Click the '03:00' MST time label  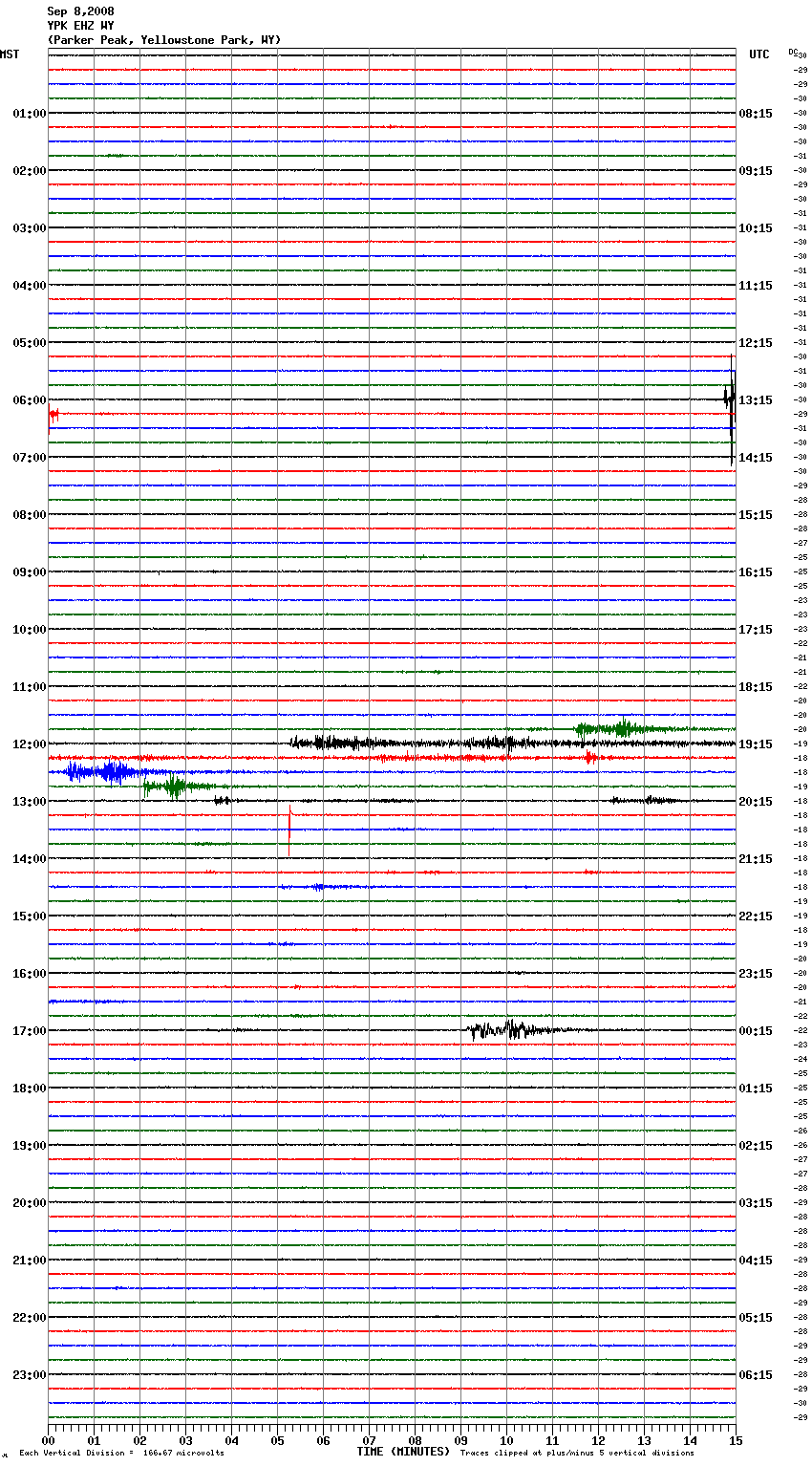coord(30,228)
